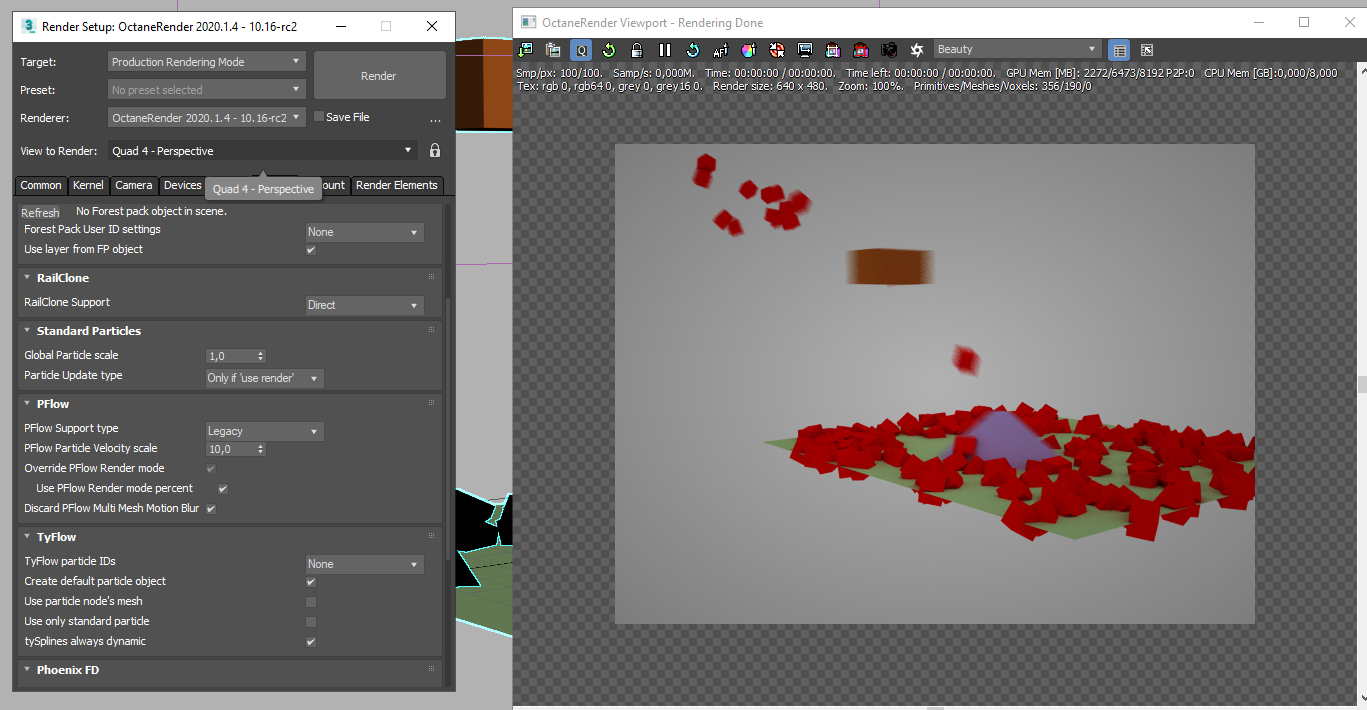Click the copy-to-clipboard icon in viewport toolbar

click(x=553, y=49)
